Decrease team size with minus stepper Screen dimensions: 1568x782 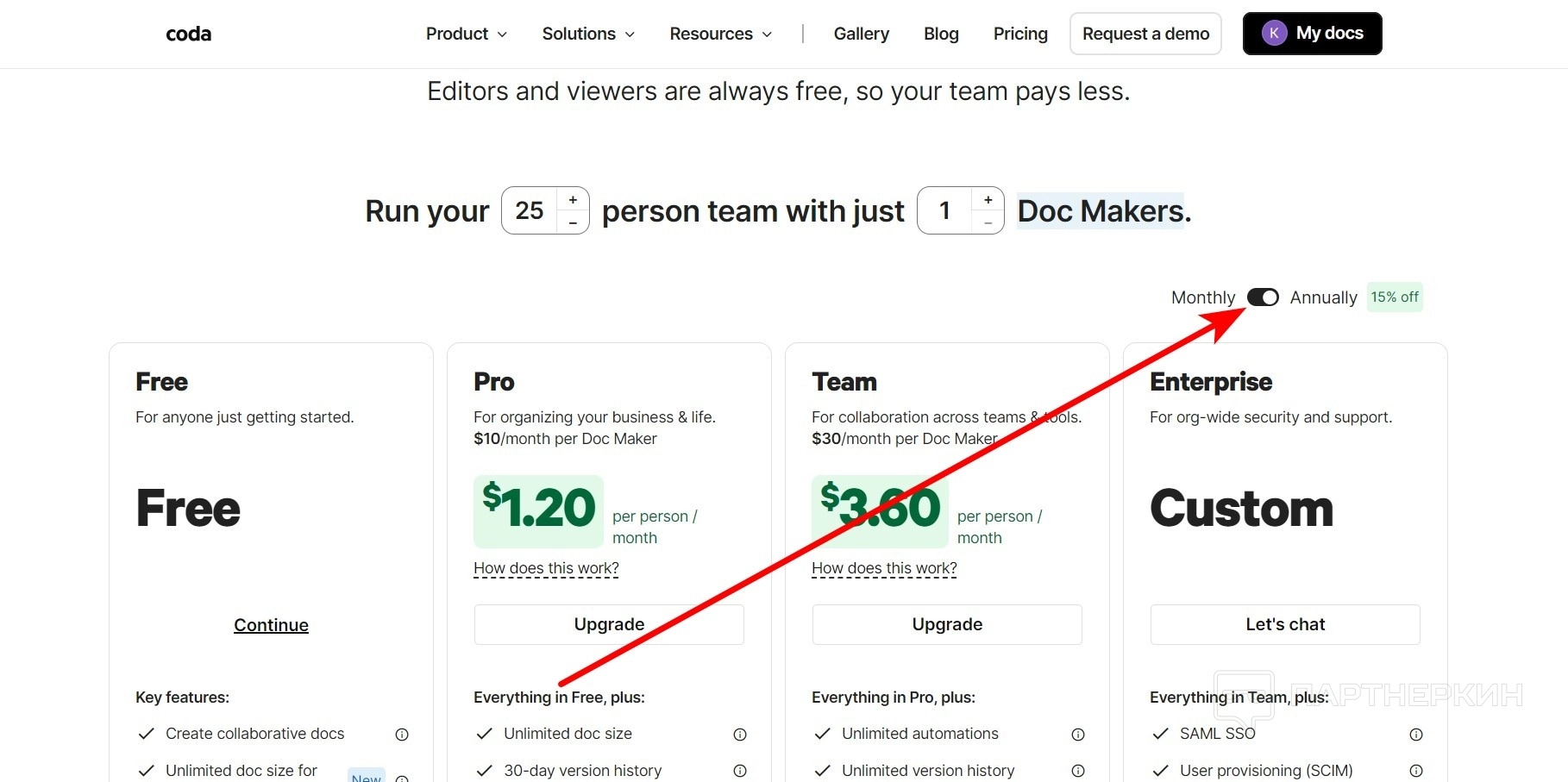[x=573, y=222]
